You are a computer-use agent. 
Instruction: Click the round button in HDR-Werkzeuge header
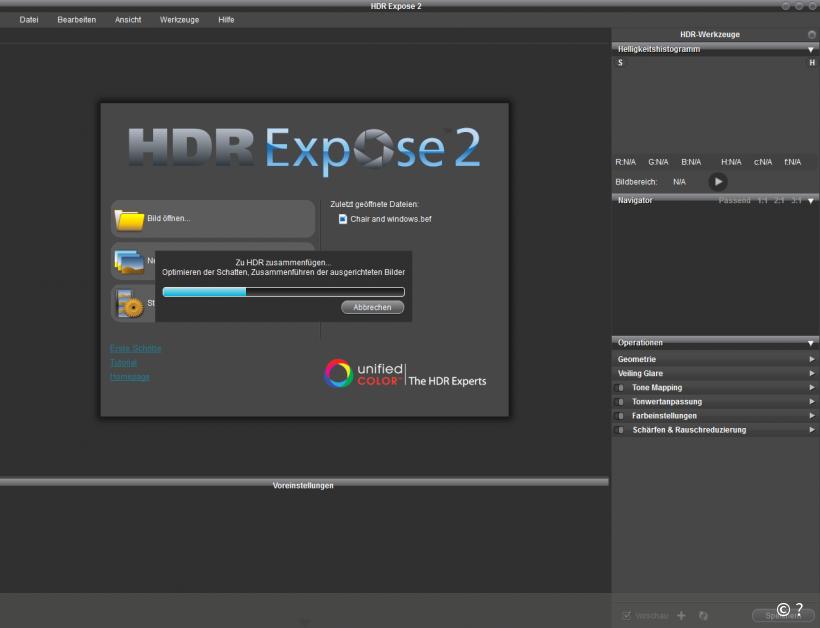coord(812,35)
